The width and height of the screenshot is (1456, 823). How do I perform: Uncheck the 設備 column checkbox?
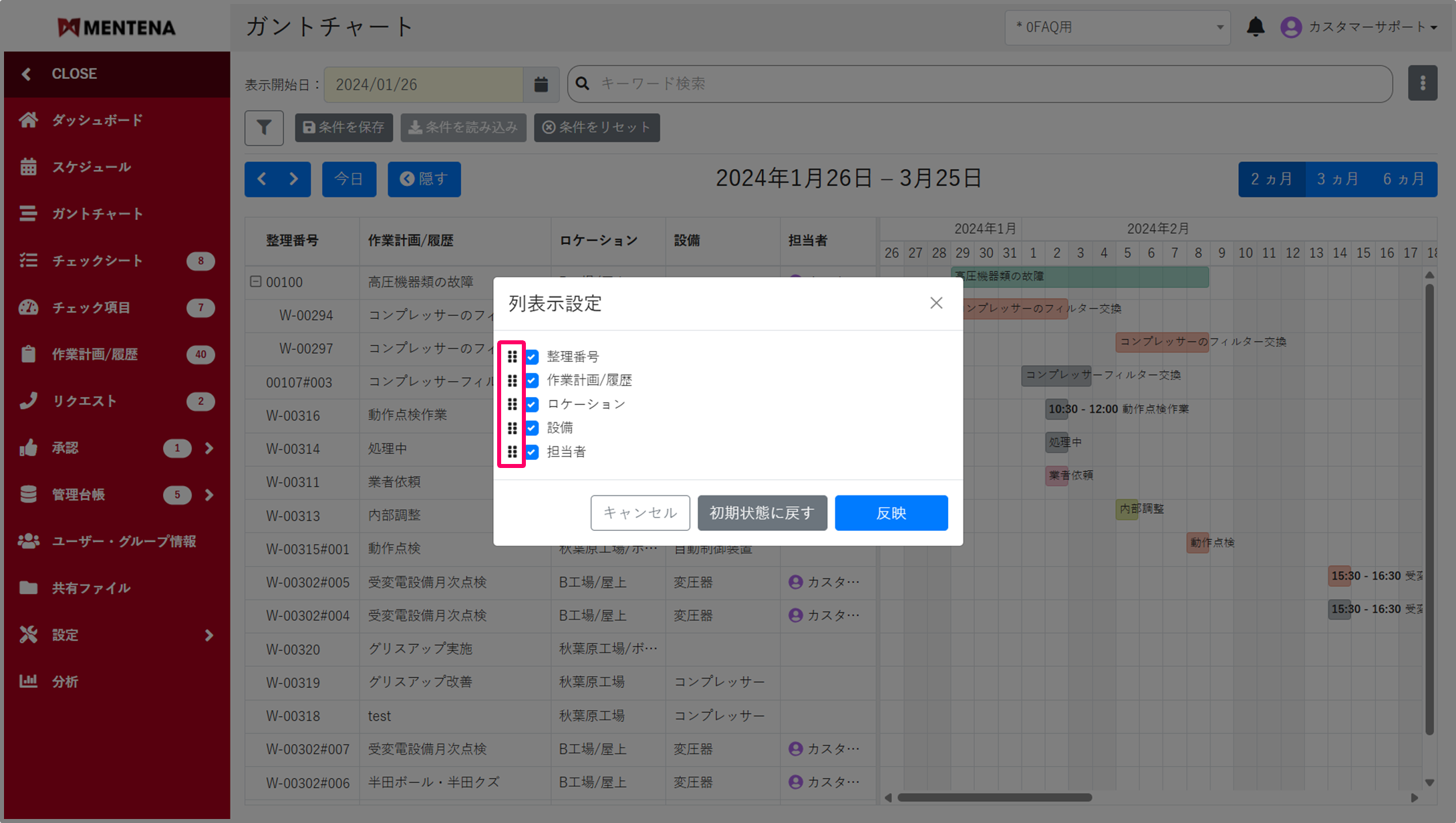pos(532,428)
